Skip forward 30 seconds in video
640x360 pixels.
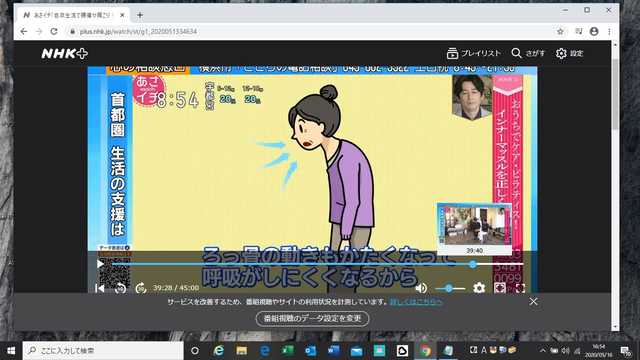(x=141, y=288)
